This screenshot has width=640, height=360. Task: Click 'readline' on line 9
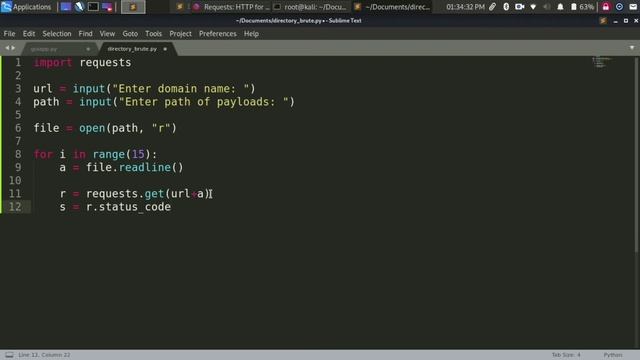pos(144,167)
